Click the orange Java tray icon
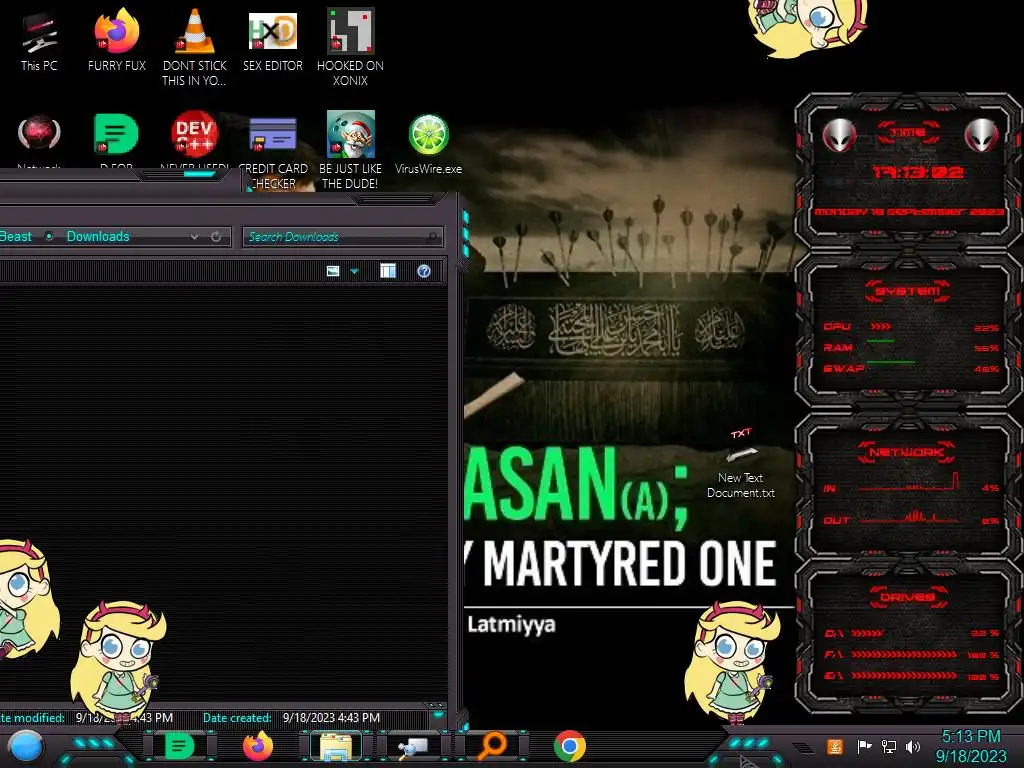 pyautogui.click(x=835, y=746)
